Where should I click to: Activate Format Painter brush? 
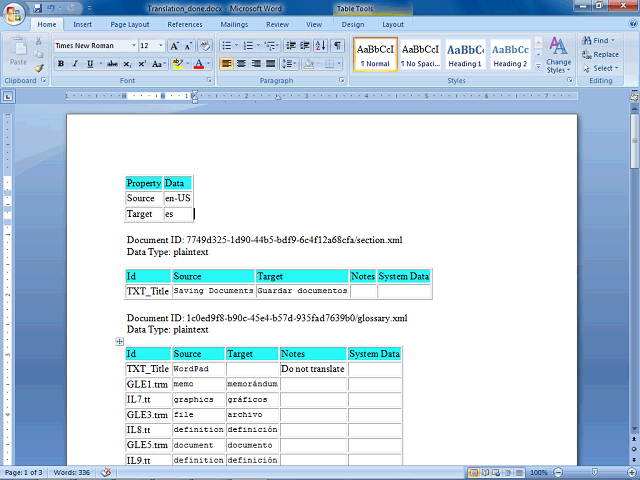[39, 68]
